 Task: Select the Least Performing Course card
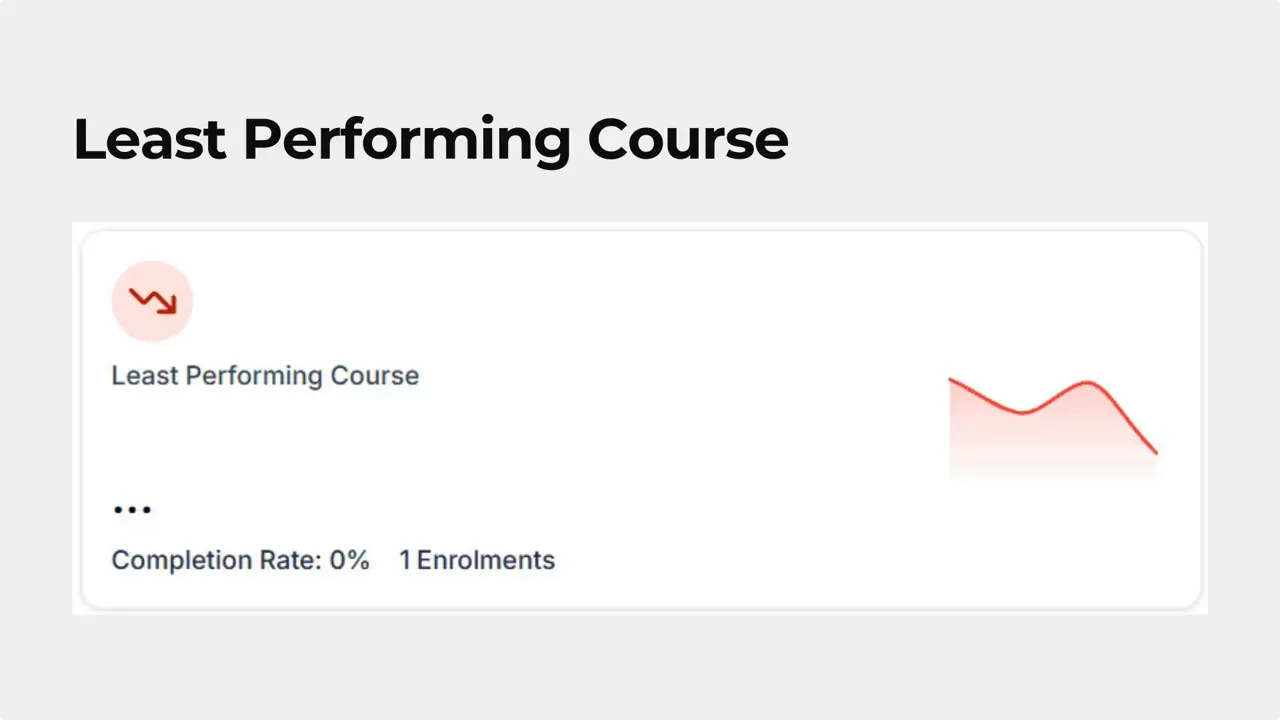pyautogui.click(x=640, y=420)
